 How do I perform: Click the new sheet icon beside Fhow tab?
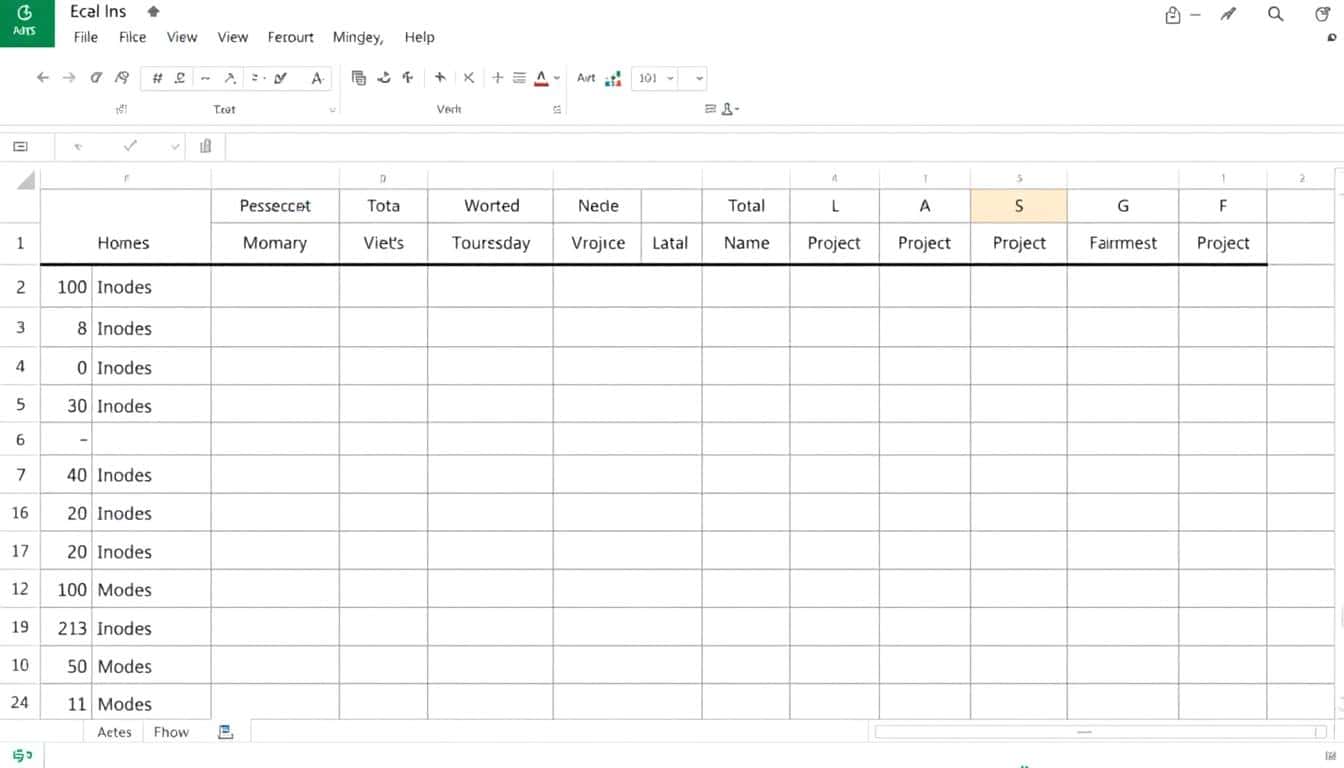pos(226,732)
